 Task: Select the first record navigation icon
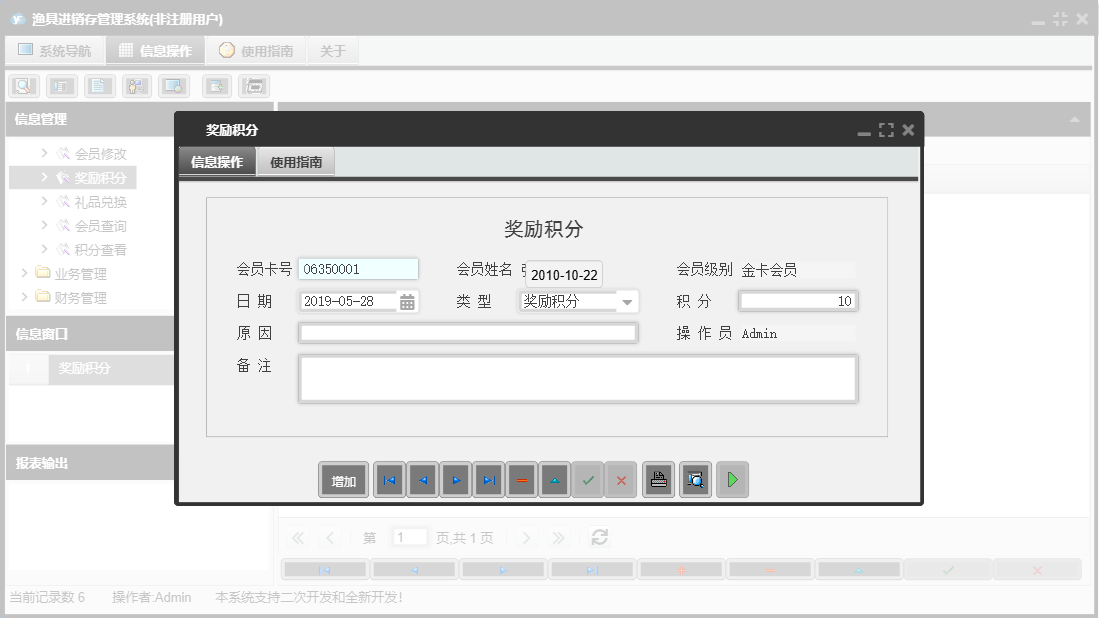coord(389,479)
